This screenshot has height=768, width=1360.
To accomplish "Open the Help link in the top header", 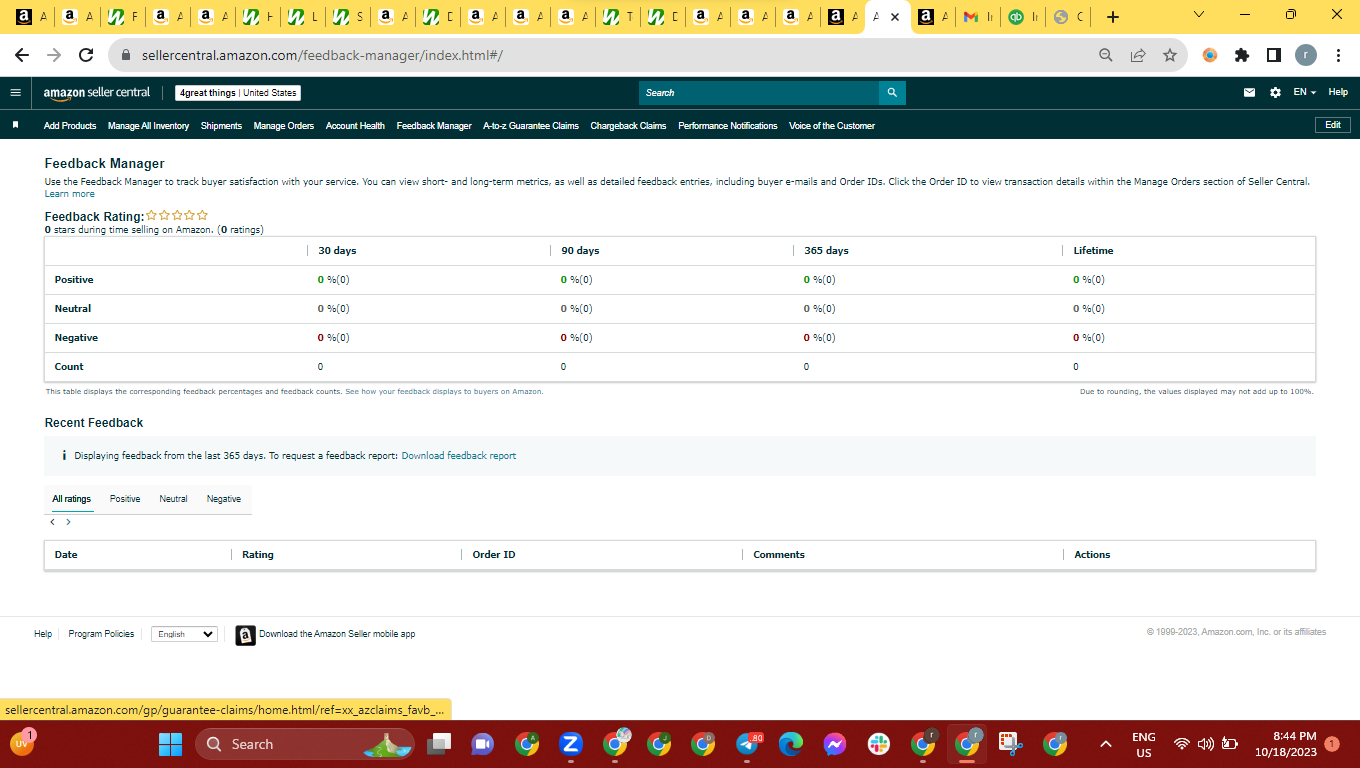I will tap(1338, 93).
